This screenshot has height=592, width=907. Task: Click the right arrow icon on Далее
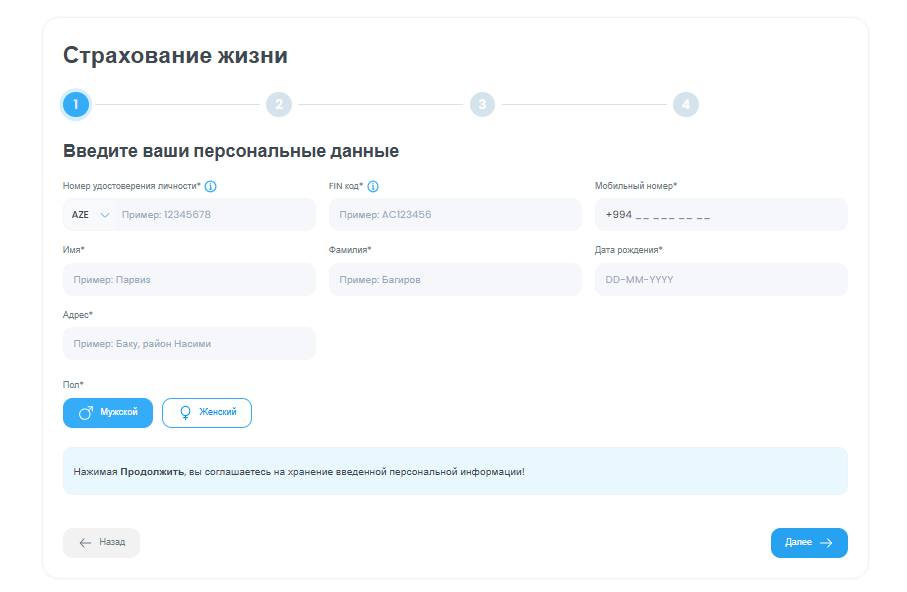tap(826, 543)
